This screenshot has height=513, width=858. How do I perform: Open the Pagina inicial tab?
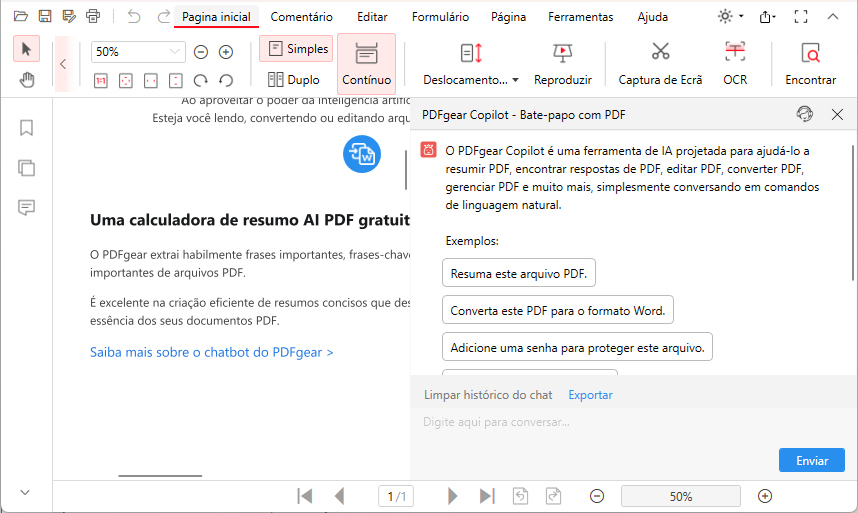pos(216,17)
